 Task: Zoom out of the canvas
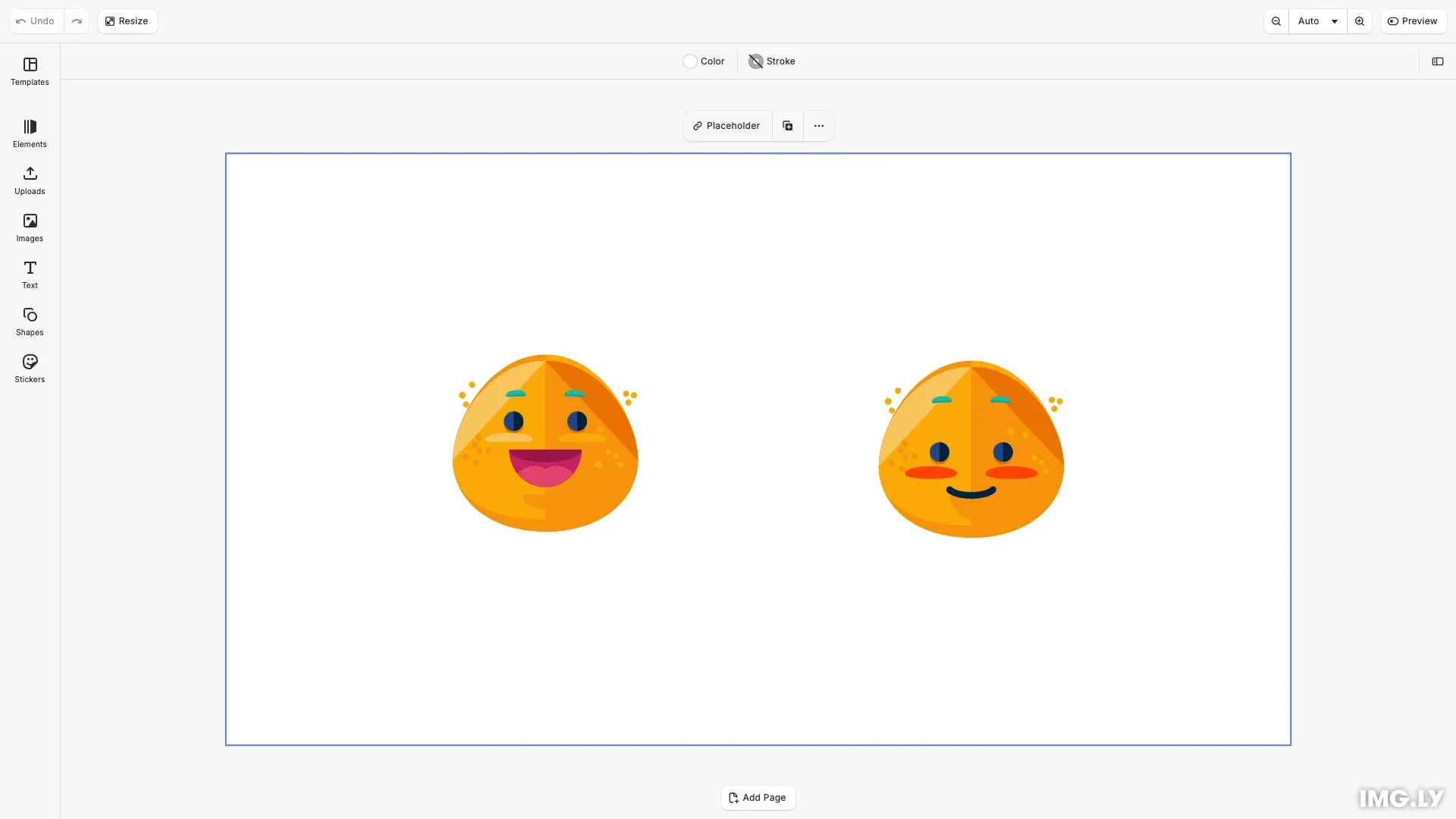pyautogui.click(x=1276, y=20)
